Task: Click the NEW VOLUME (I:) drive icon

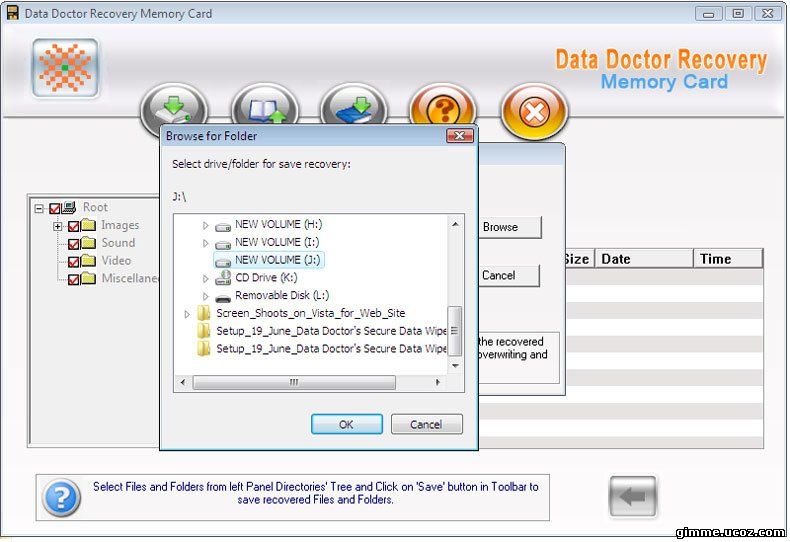Action: 223,244
